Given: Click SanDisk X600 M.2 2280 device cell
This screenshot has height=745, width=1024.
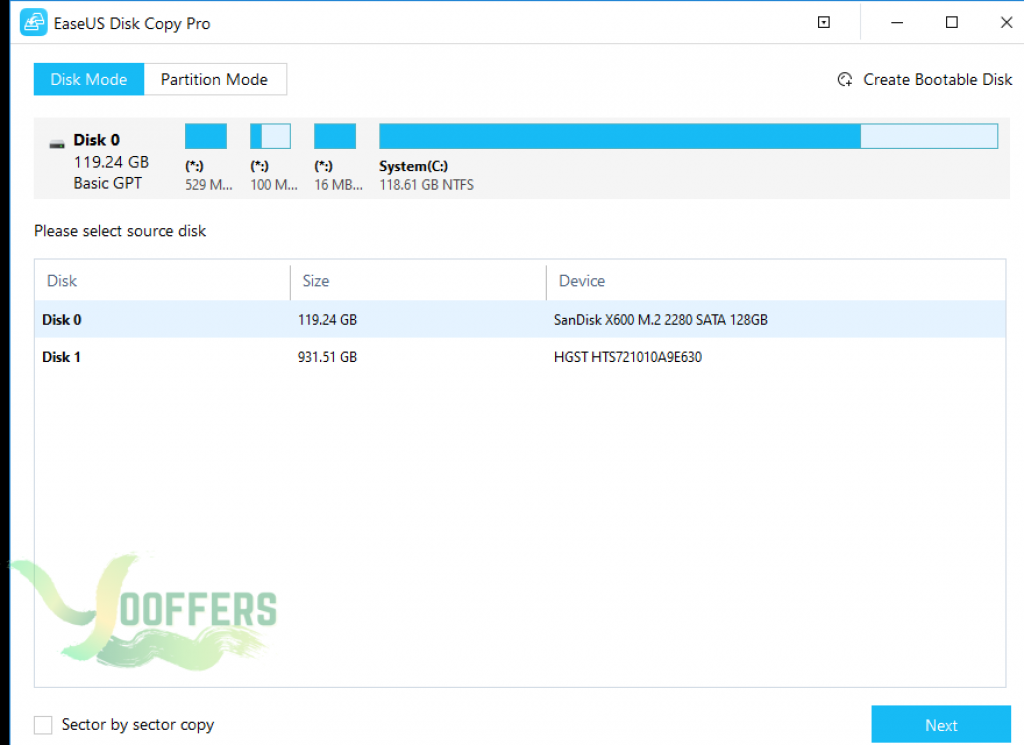Looking at the screenshot, I should point(660,320).
